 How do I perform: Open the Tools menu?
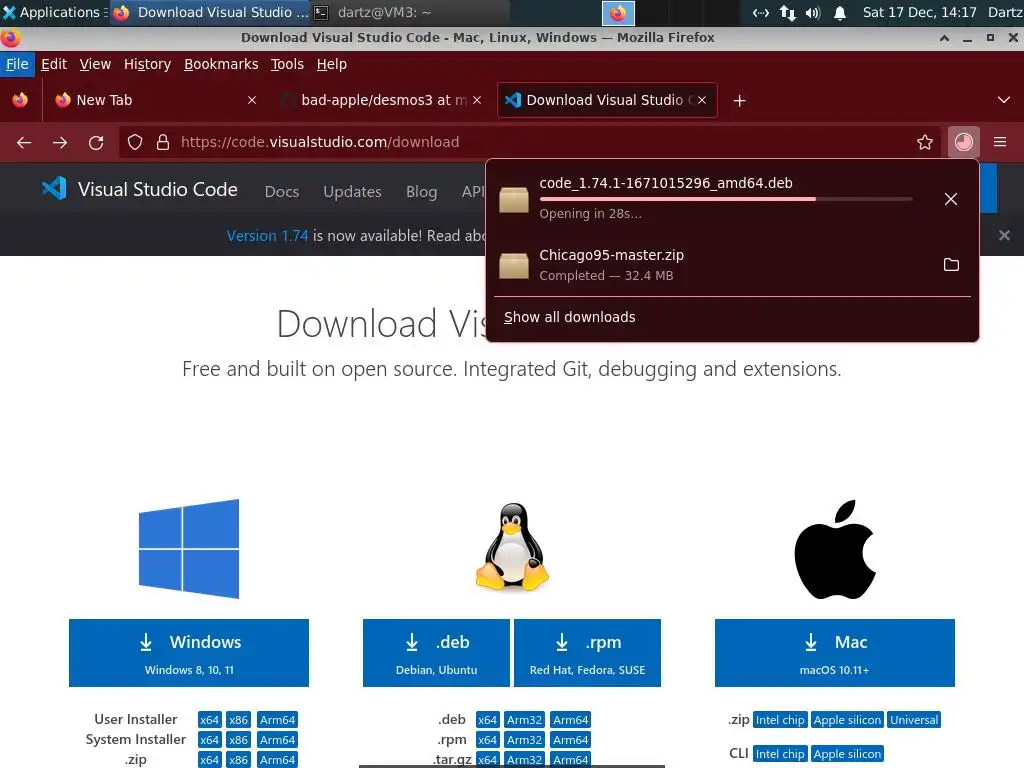[x=287, y=64]
